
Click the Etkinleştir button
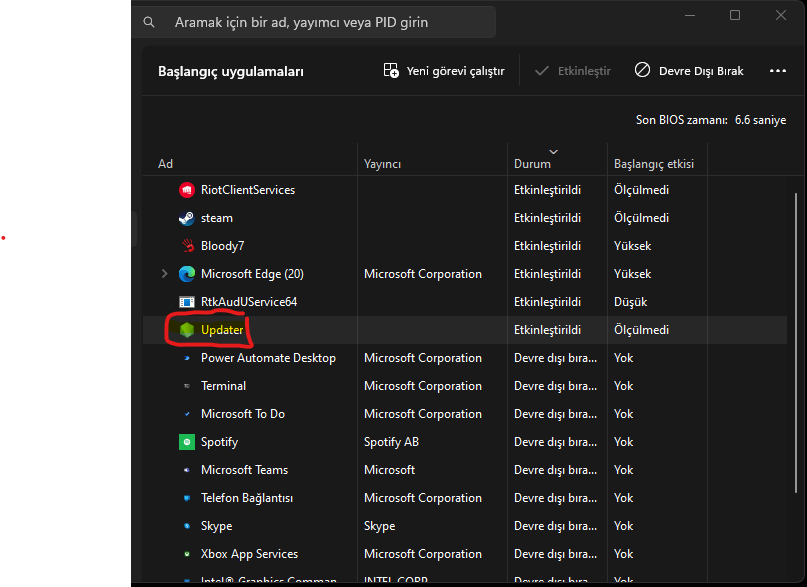[x=572, y=71]
